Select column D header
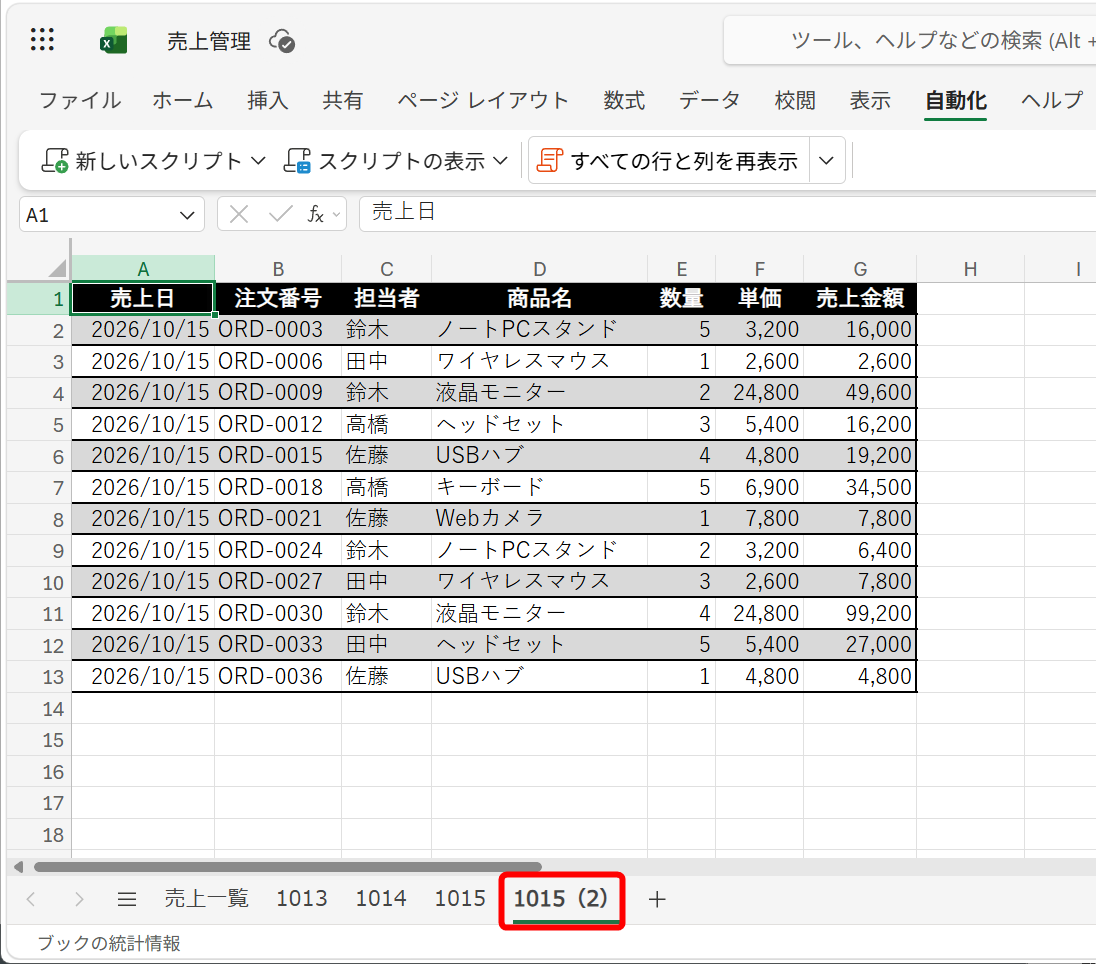This screenshot has height=964, width=1096. pos(539,269)
